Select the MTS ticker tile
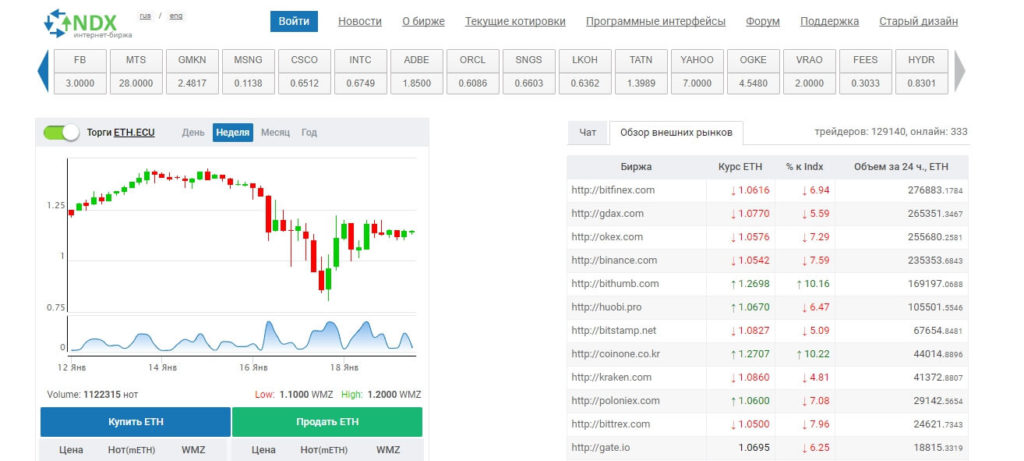The image size is (1024, 461). click(x=136, y=71)
